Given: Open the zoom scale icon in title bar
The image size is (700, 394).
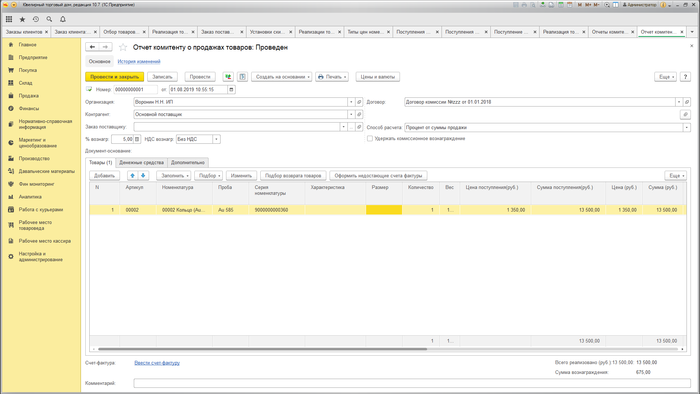Looking at the screenshot, I should tap(607, 5).
